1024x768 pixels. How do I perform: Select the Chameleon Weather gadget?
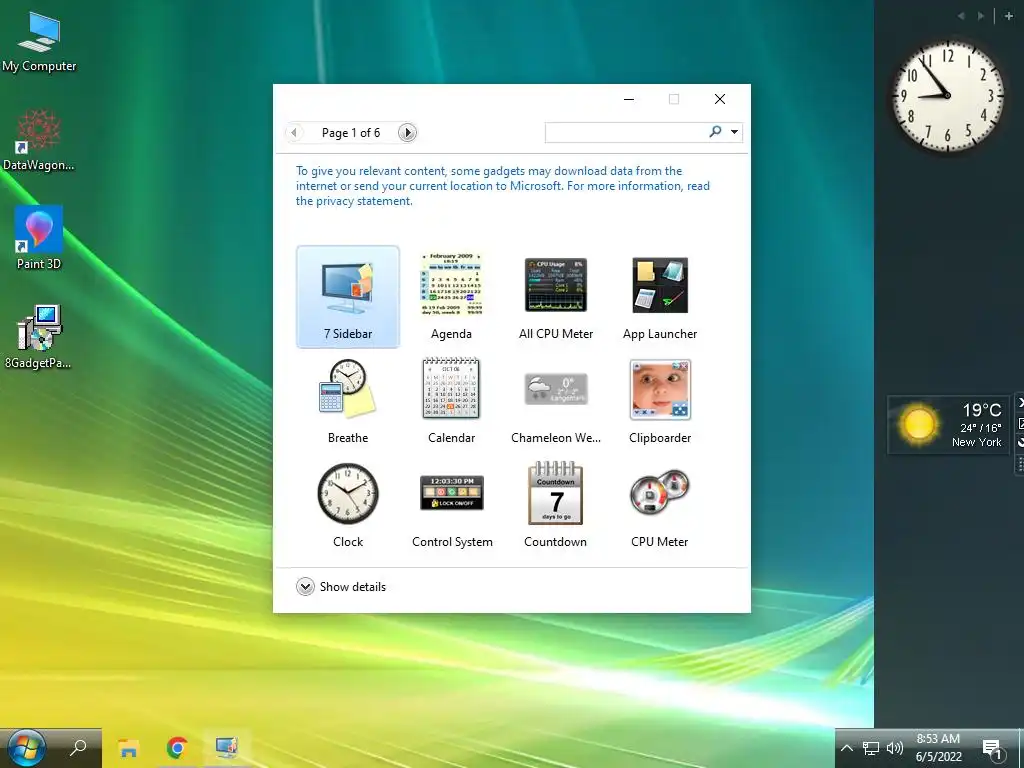coord(556,401)
